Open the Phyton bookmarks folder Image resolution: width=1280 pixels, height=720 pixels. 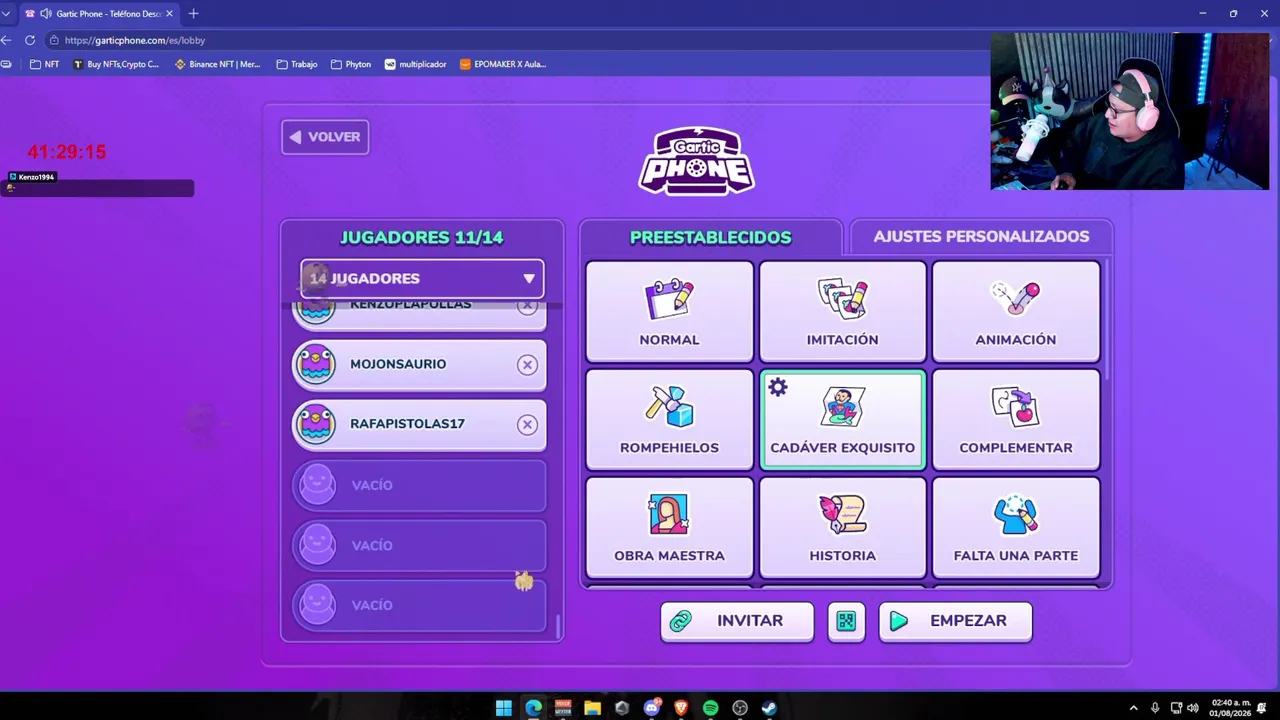(x=351, y=64)
